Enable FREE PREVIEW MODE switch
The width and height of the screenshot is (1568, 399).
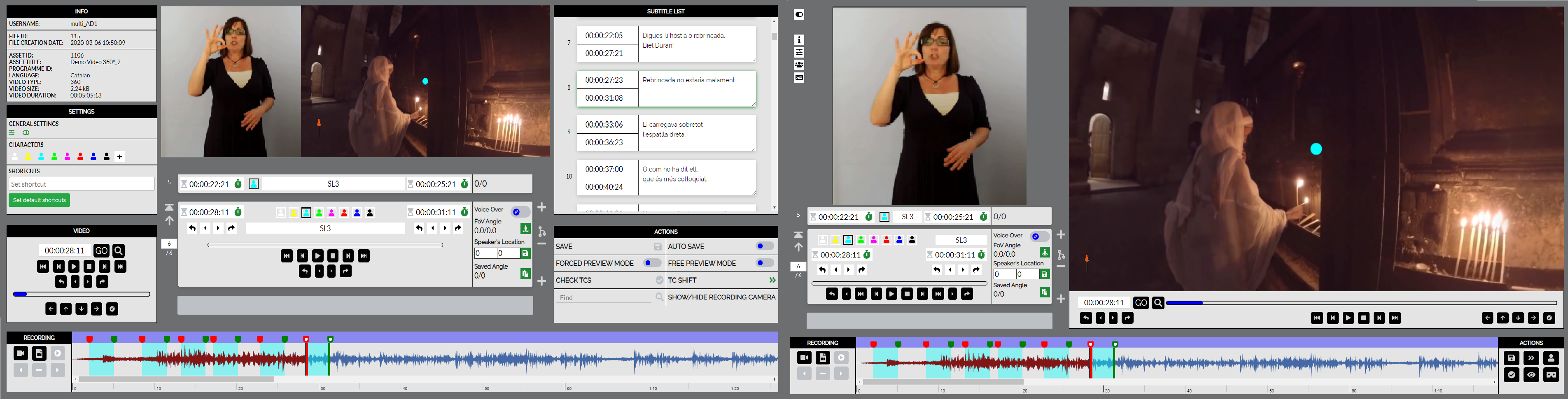(764, 263)
